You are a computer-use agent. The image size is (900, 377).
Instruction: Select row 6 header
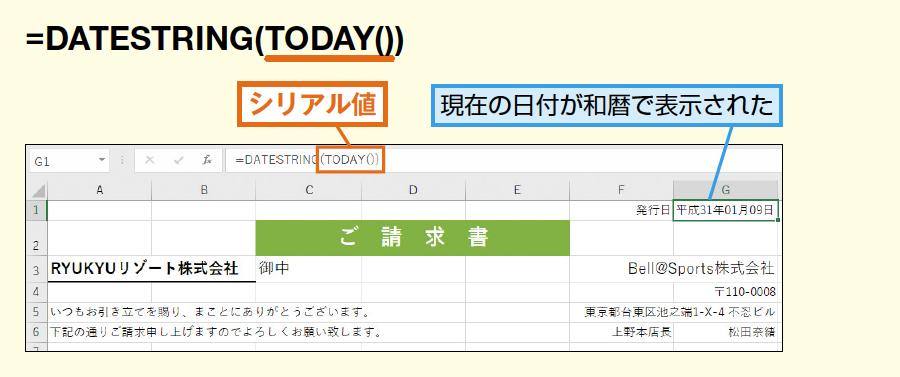point(37,332)
